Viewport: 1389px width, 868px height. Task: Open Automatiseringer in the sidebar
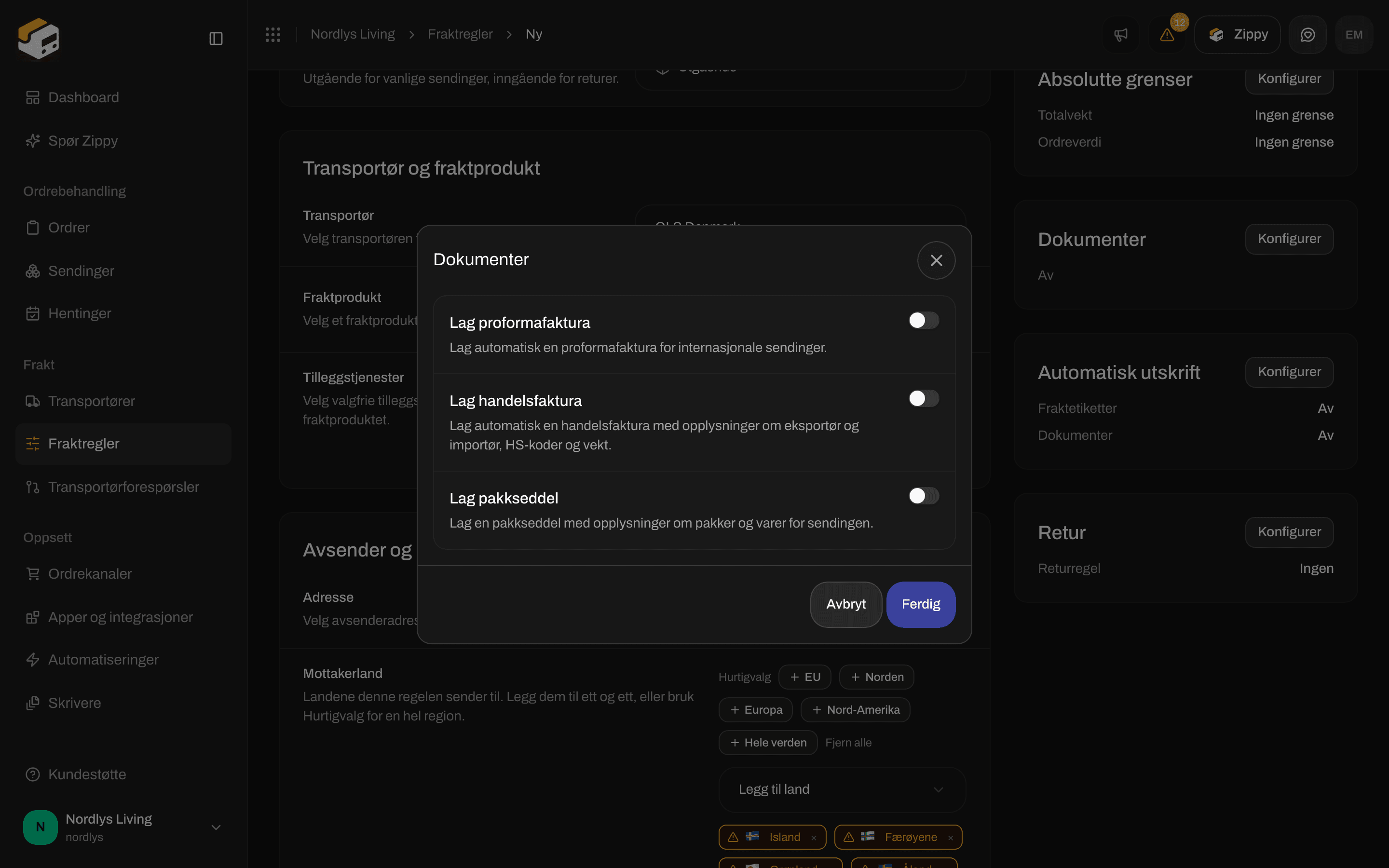123,660
